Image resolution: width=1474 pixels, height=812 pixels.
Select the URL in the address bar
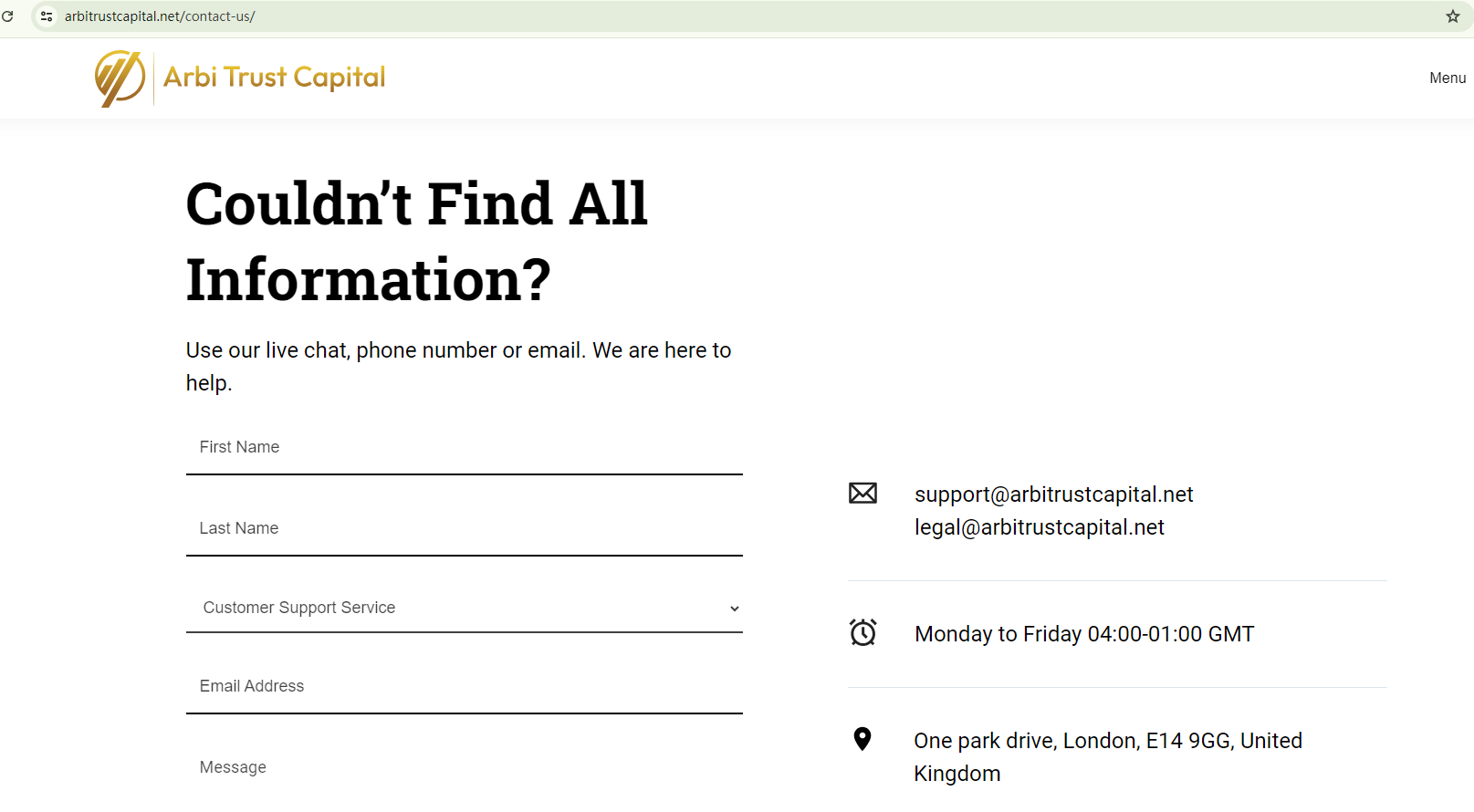160,16
